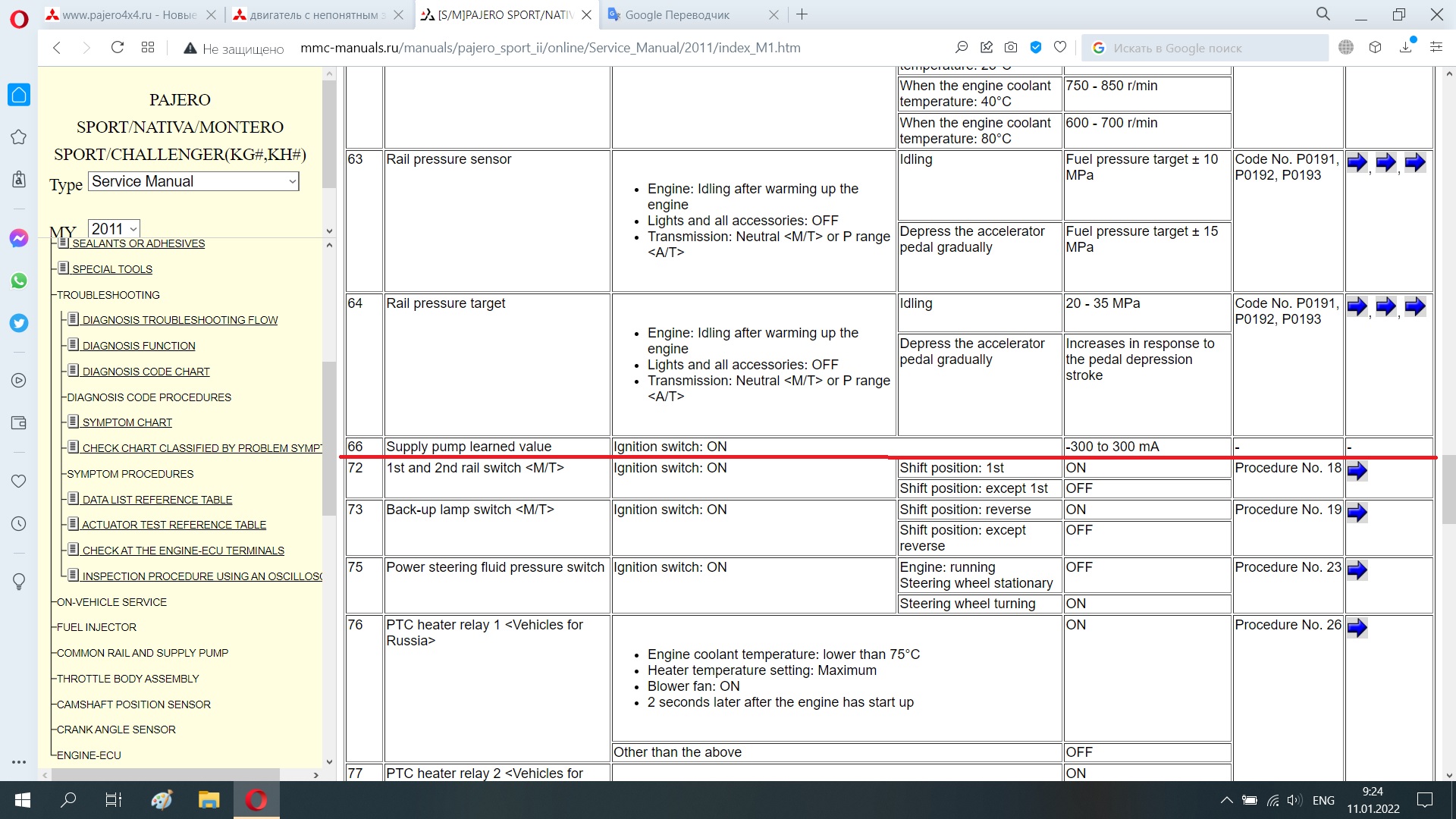Viewport: 1456px width, 819px height.
Task: Click Opera snapshot camera icon
Action: (1011, 48)
